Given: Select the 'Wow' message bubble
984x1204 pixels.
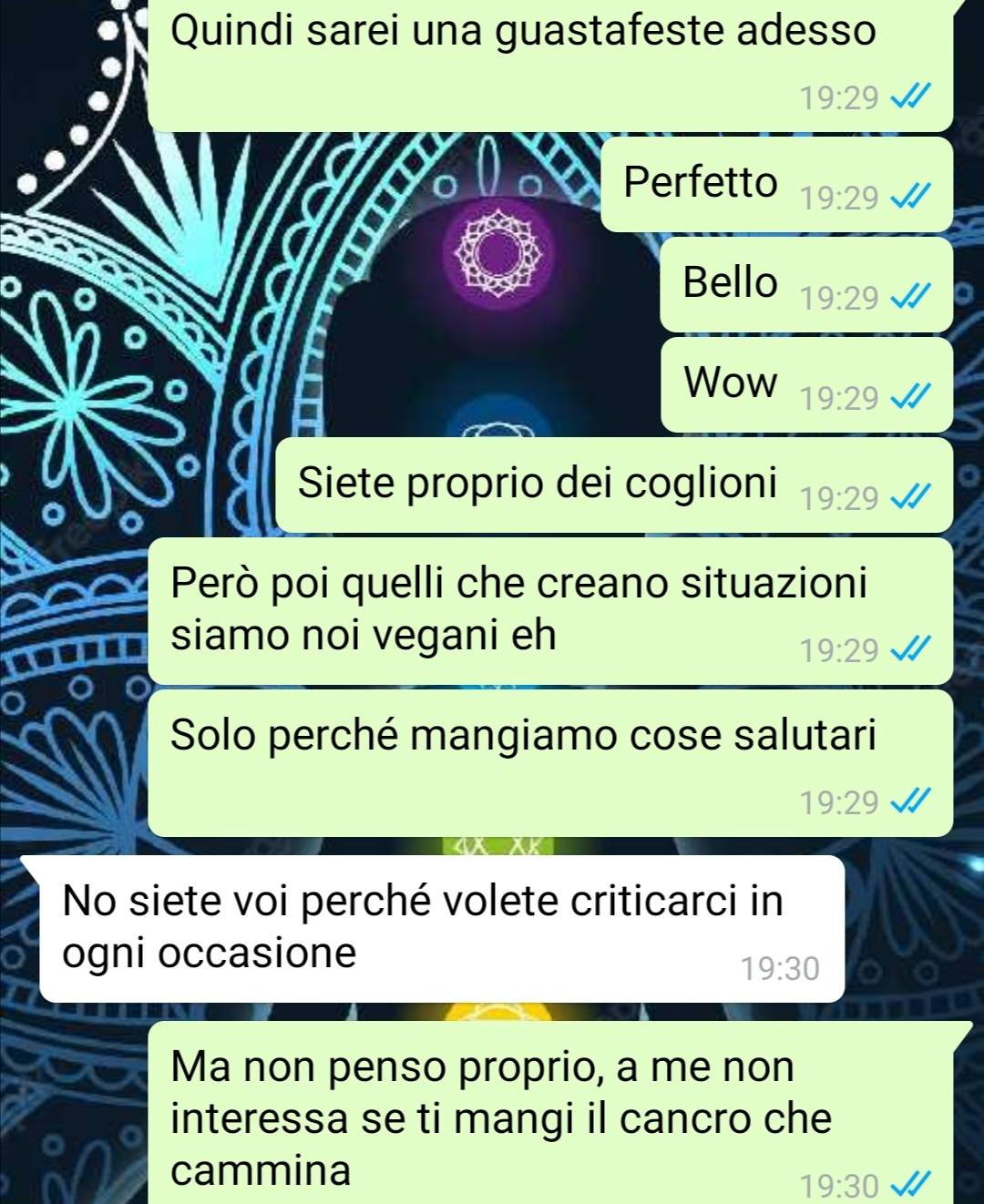Looking at the screenshot, I should coord(806,385).
